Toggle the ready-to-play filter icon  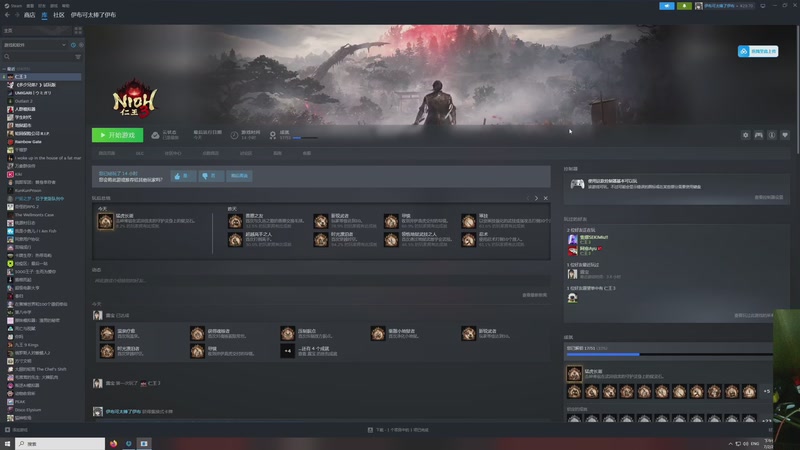click(81, 45)
